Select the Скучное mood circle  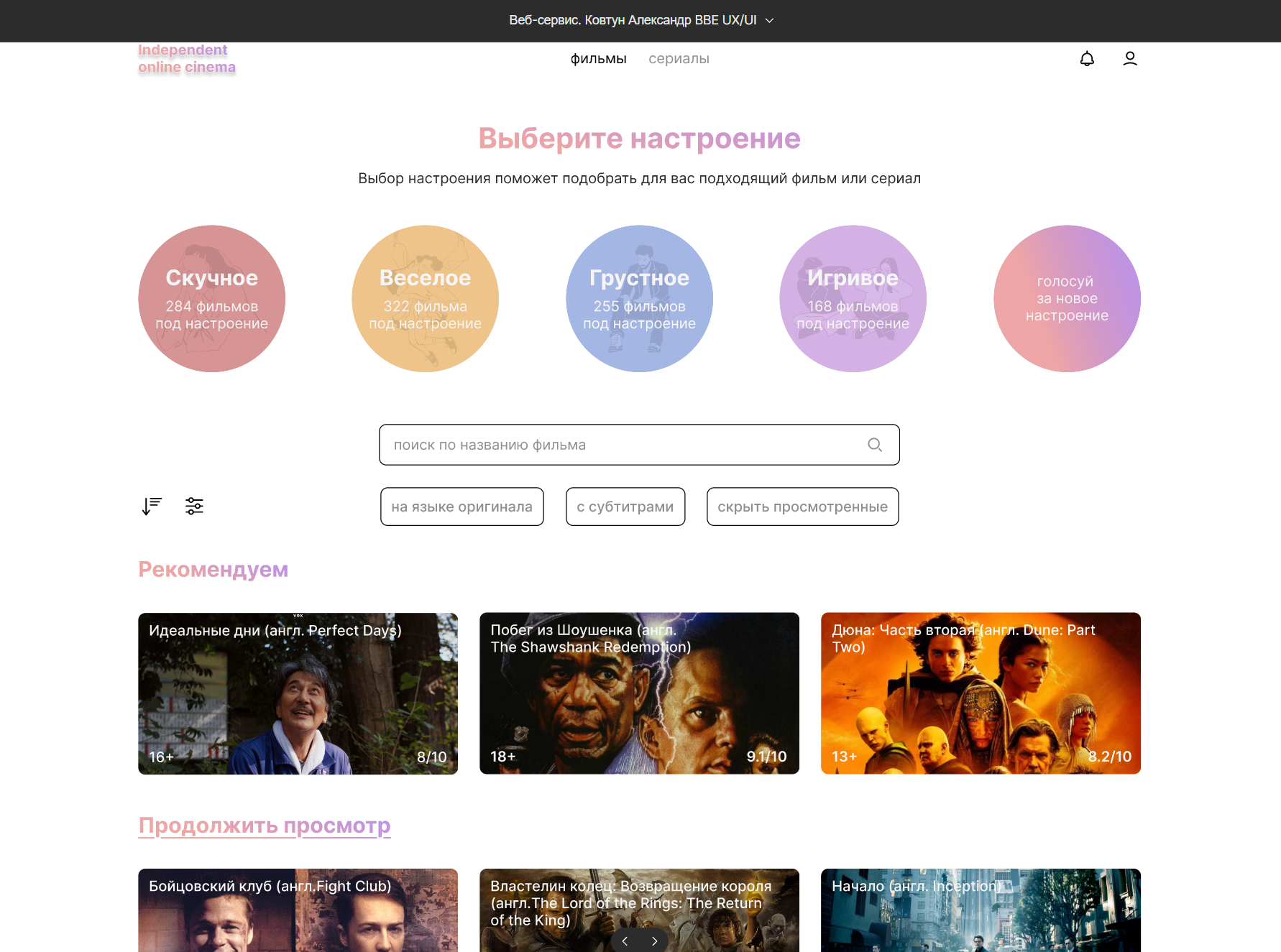coord(212,299)
